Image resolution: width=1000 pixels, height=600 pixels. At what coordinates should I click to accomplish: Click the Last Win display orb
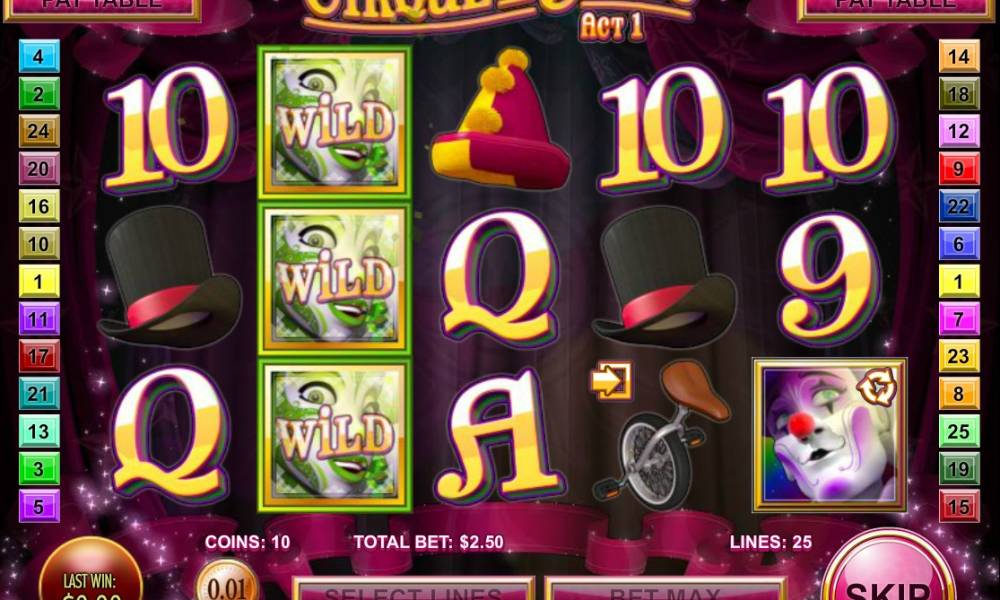pyautogui.click(x=91, y=571)
